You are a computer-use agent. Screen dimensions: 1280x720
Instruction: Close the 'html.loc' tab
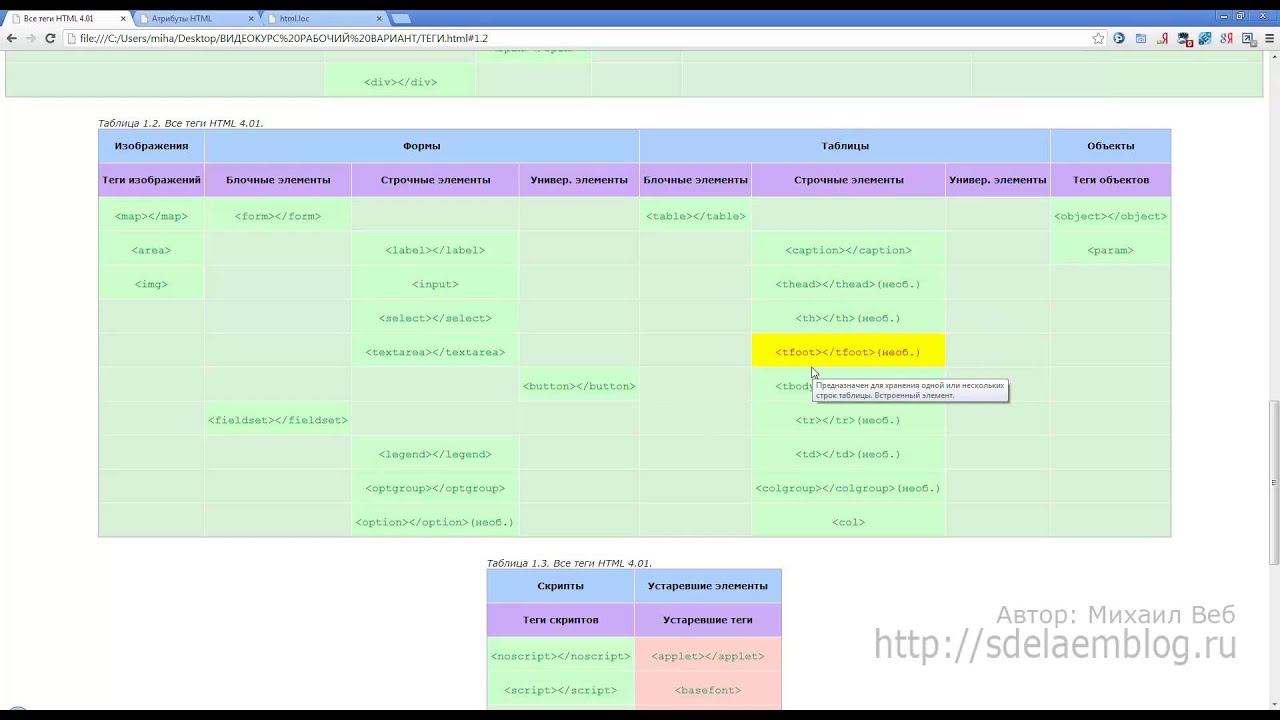[379, 18]
